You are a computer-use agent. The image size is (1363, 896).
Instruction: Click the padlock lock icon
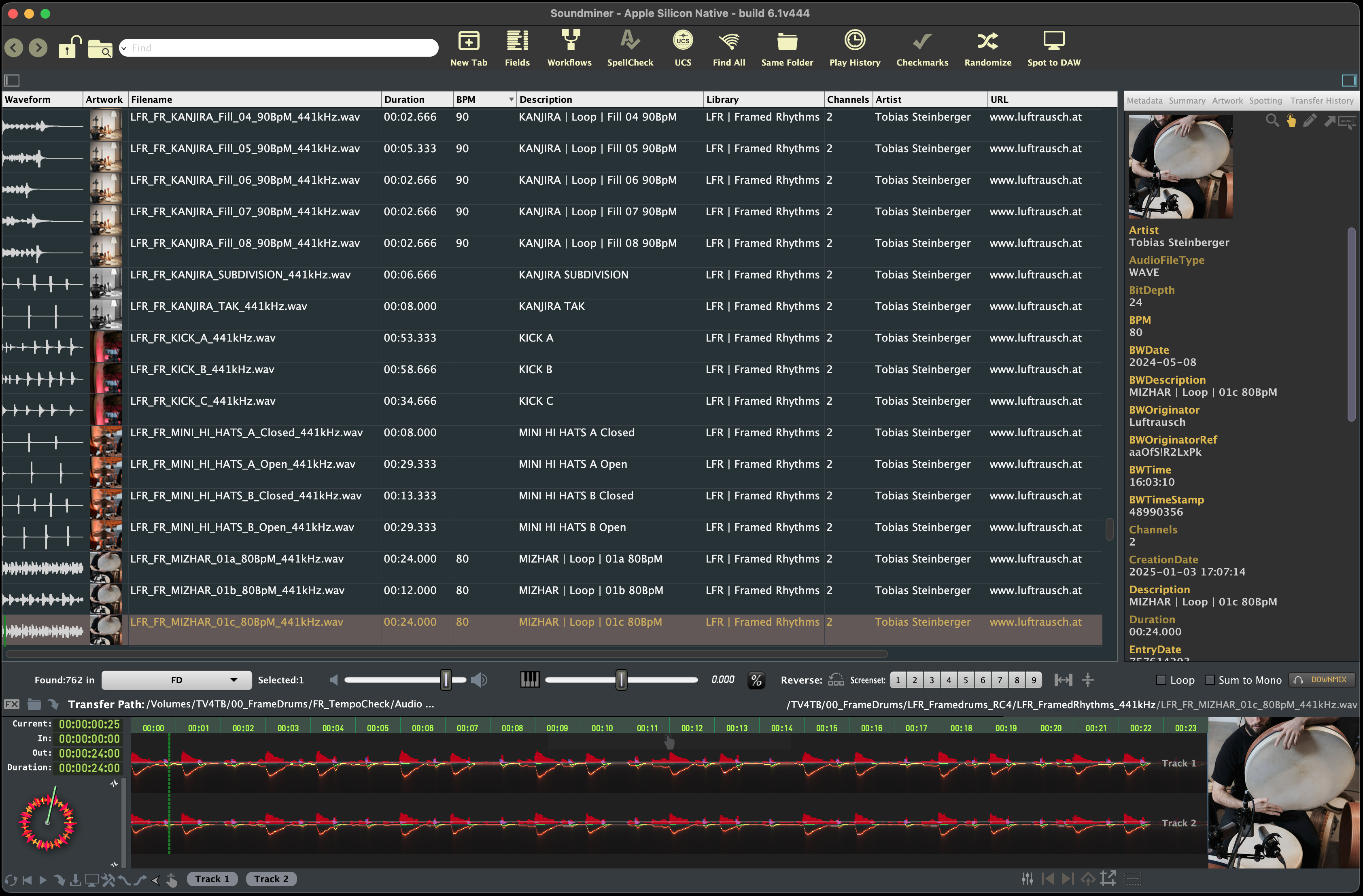pos(69,47)
